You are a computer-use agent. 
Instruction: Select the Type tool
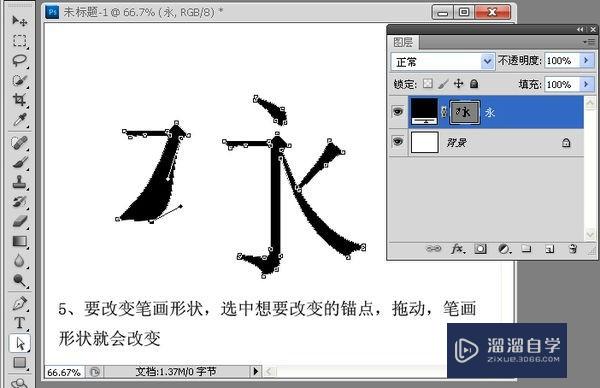[20, 323]
